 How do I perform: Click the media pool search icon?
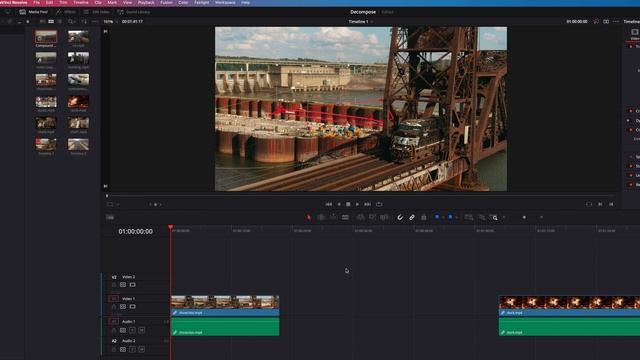coord(71,21)
